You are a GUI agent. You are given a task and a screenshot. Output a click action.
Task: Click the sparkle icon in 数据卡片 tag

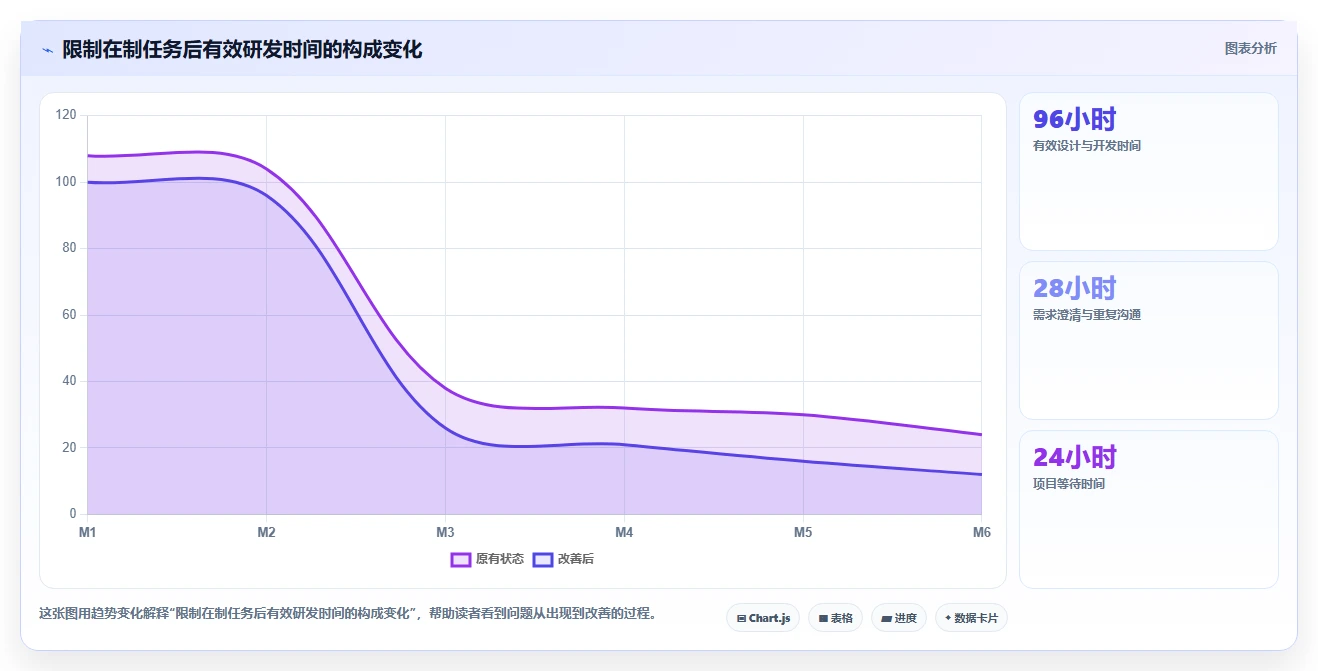948,618
